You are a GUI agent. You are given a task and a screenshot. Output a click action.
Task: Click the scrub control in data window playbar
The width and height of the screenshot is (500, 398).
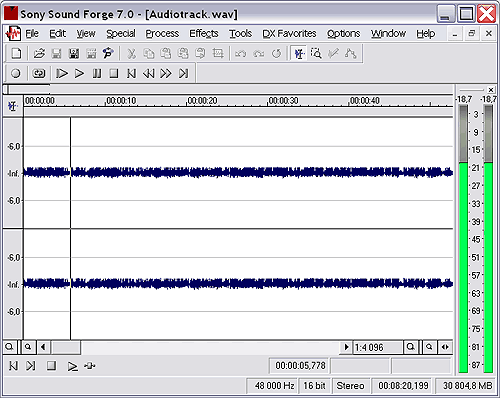[90, 366]
